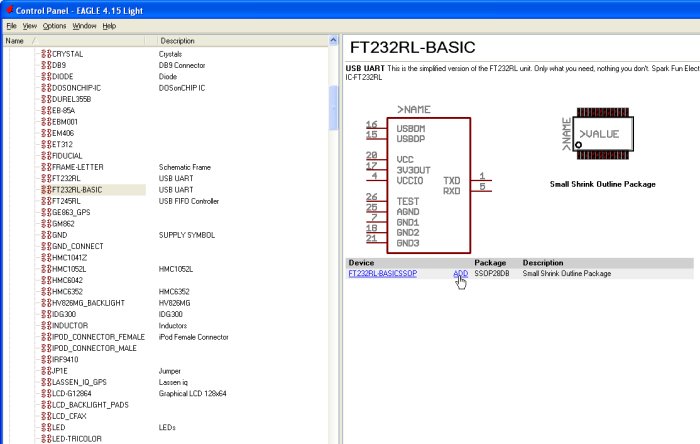
Task: Select the JP1E jumper entry
Action: point(60,370)
